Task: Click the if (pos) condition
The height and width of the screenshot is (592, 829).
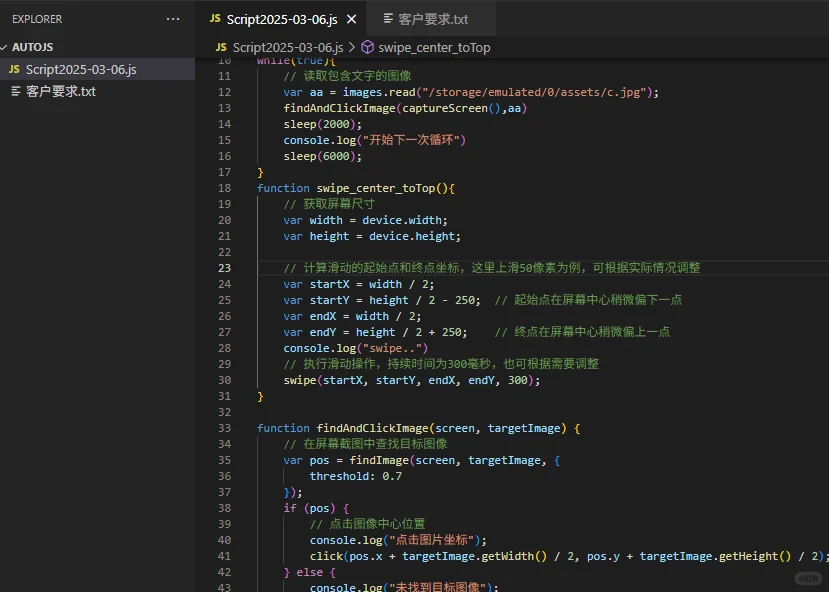Action: click(309, 508)
